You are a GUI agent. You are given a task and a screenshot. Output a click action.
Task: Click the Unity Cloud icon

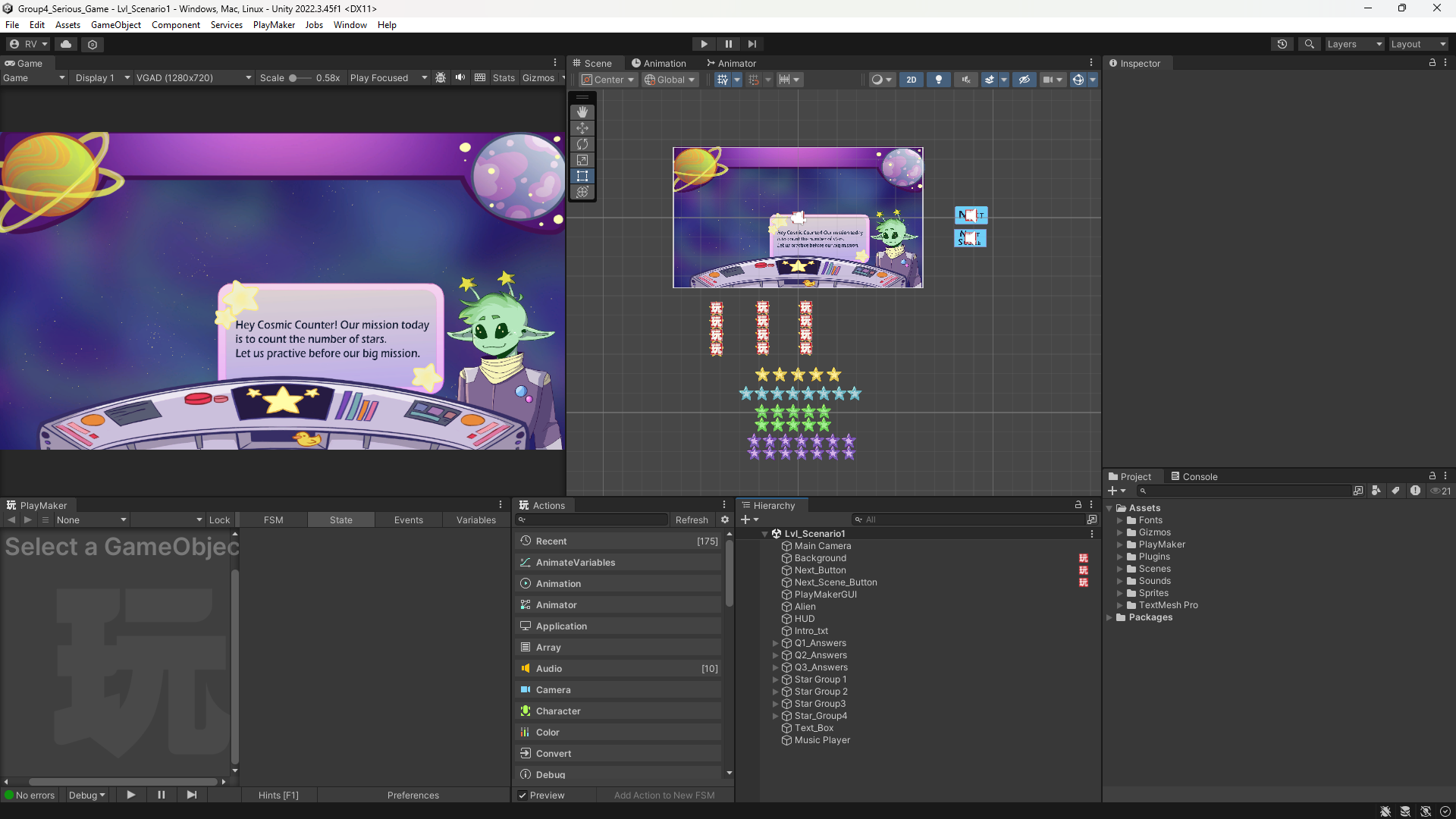point(66,44)
